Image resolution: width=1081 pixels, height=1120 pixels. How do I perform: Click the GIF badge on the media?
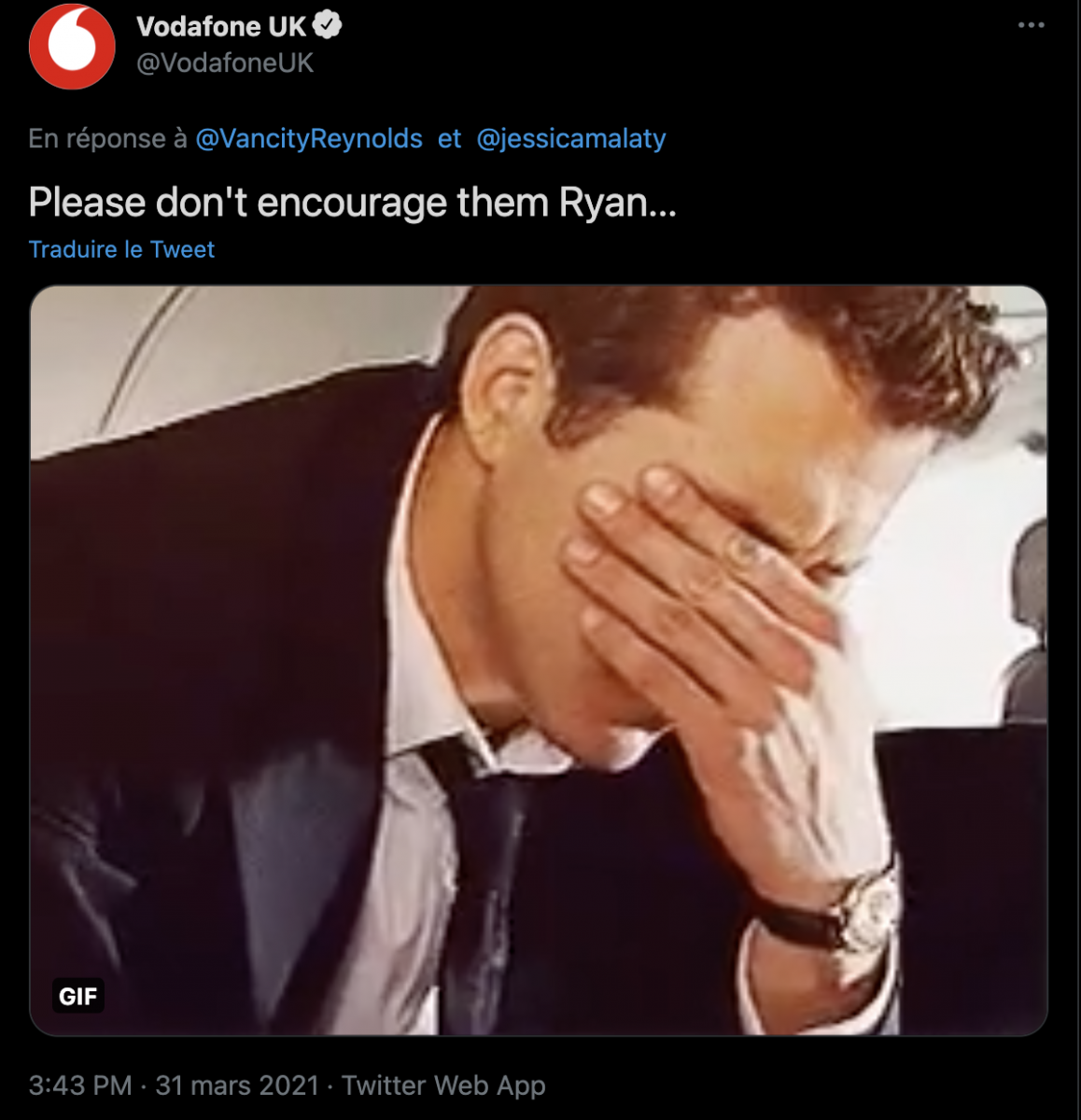pyautogui.click(x=77, y=996)
